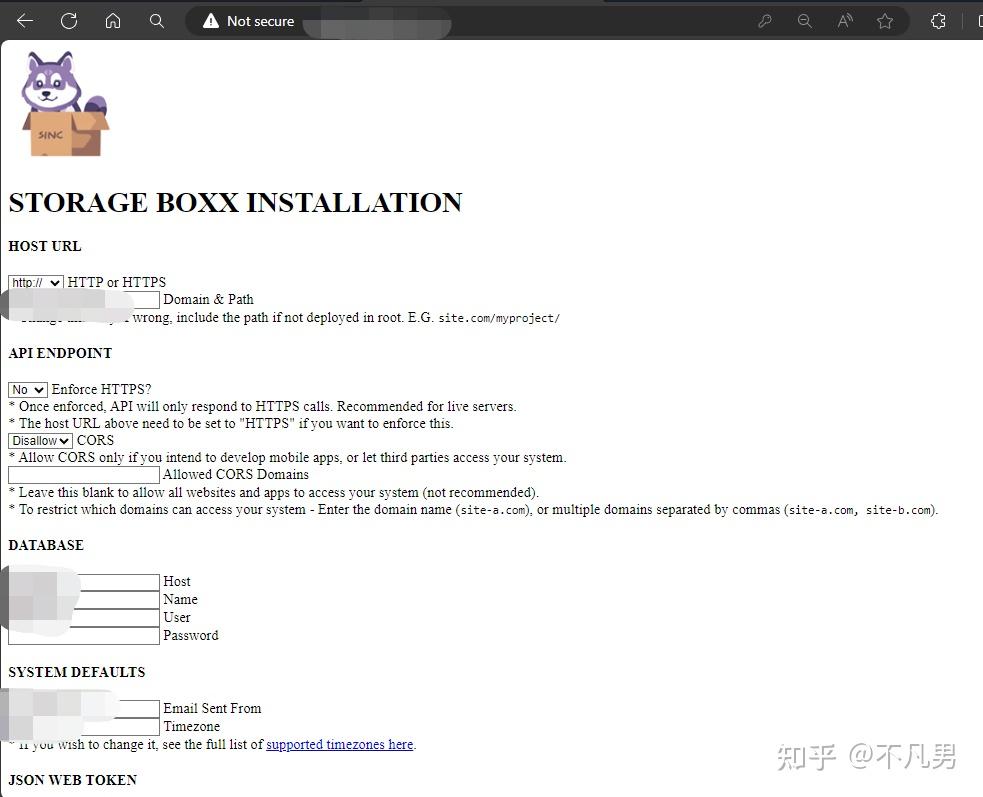The width and height of the screenshot is (983, 797).
Task: Expand the Enforce HTTPS dropdown
Action: pos(27,389)
